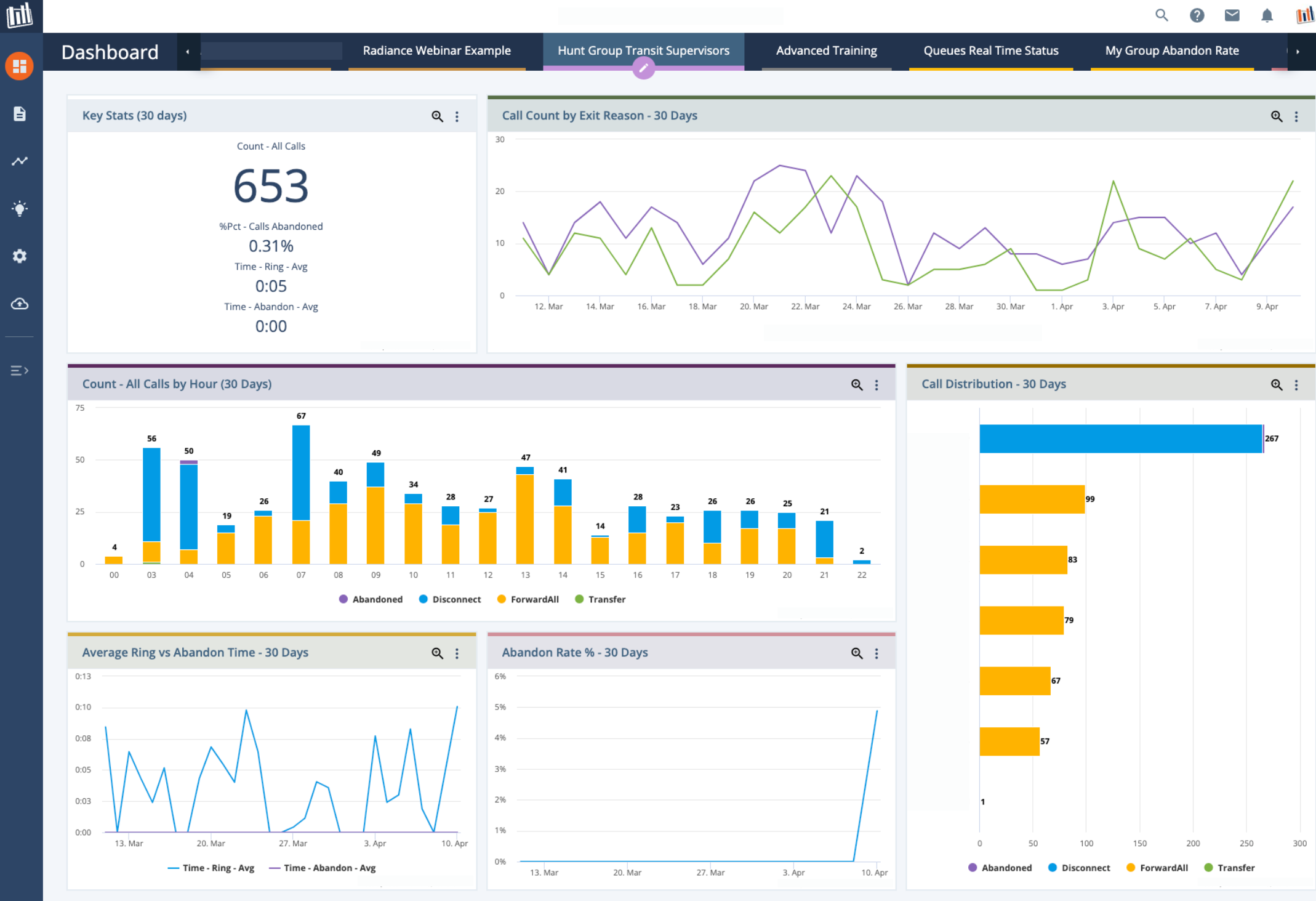Click the blue 267 Disconnect bar
This screenshot has width=1316, height=901.
click(x=1120, y=438)
